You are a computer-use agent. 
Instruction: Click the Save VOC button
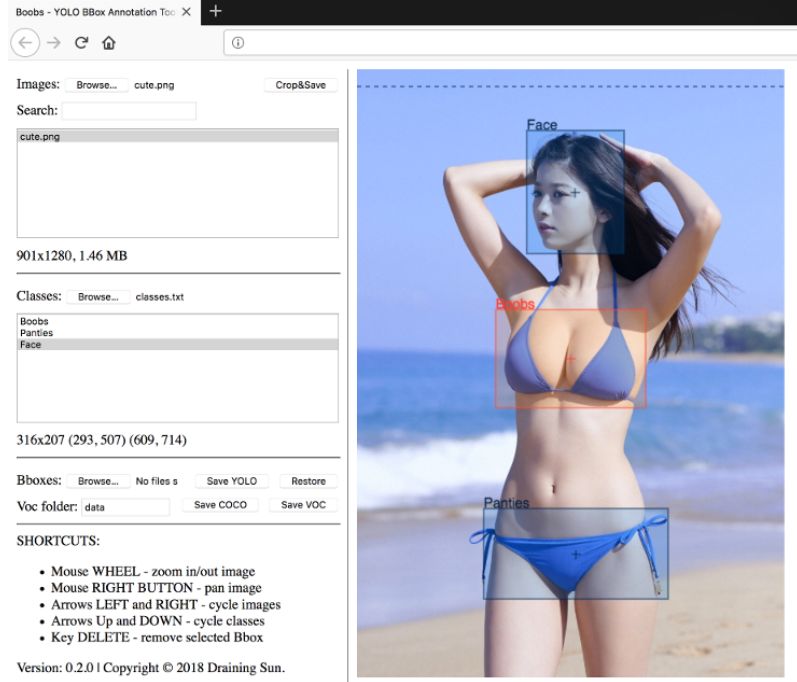coord(303,505)
